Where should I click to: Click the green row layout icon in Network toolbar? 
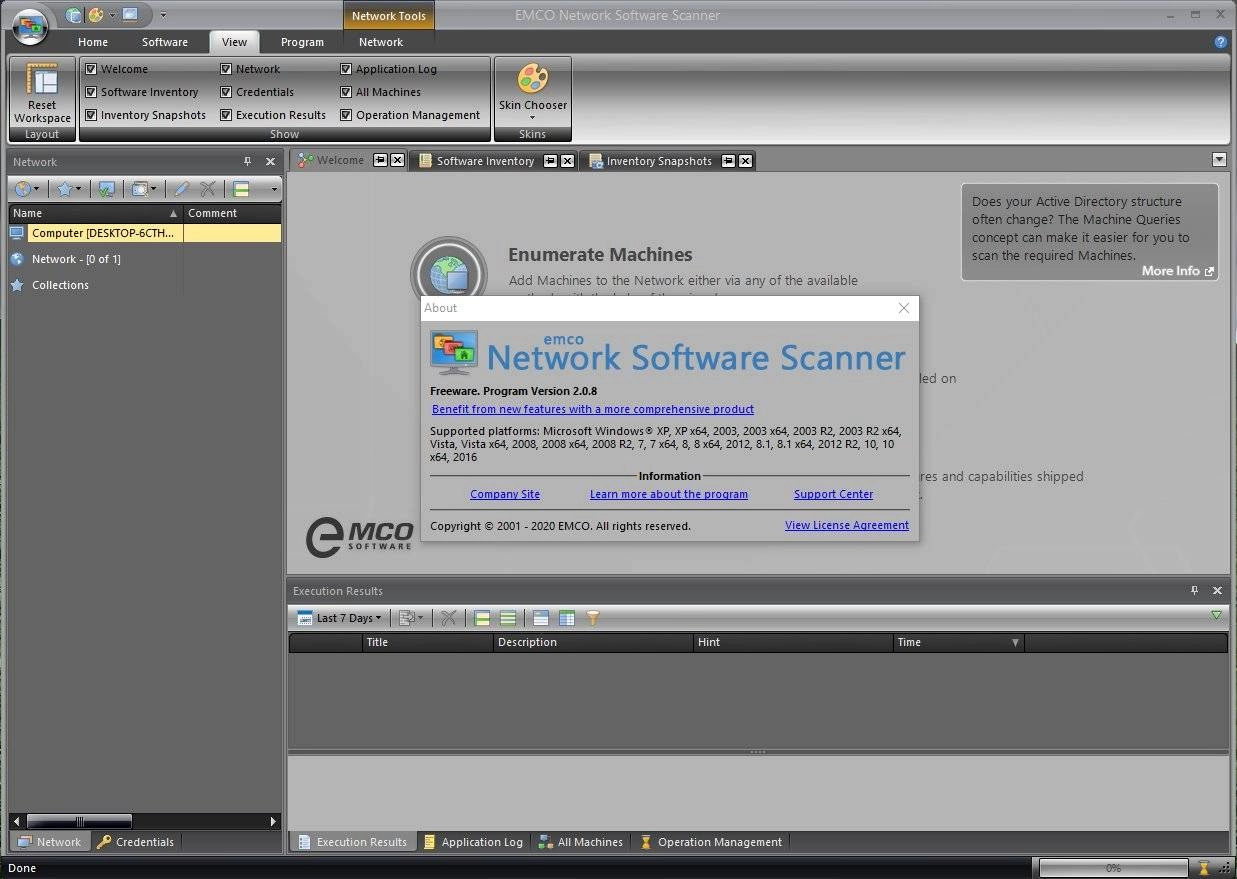[241, 189]
